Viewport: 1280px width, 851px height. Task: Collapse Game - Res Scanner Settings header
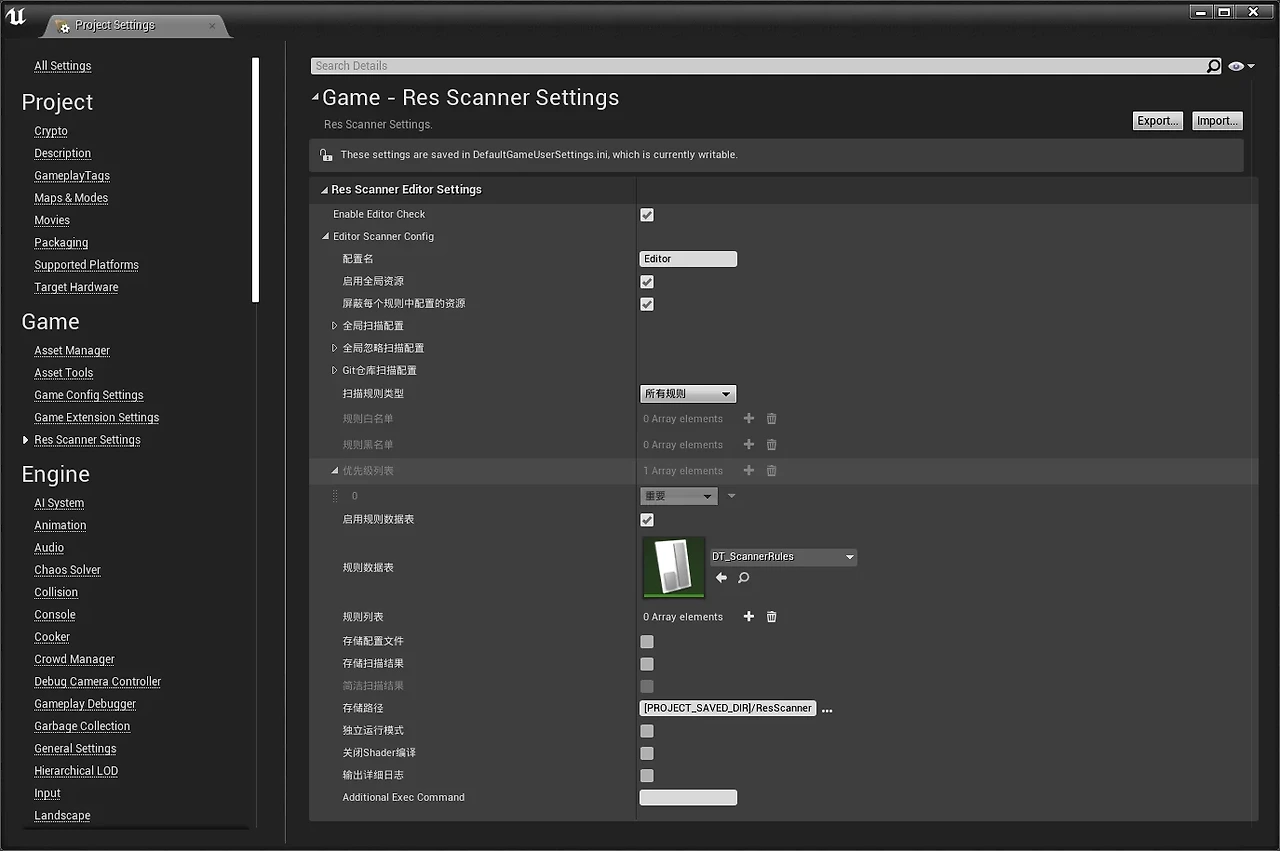pos(316,98)
